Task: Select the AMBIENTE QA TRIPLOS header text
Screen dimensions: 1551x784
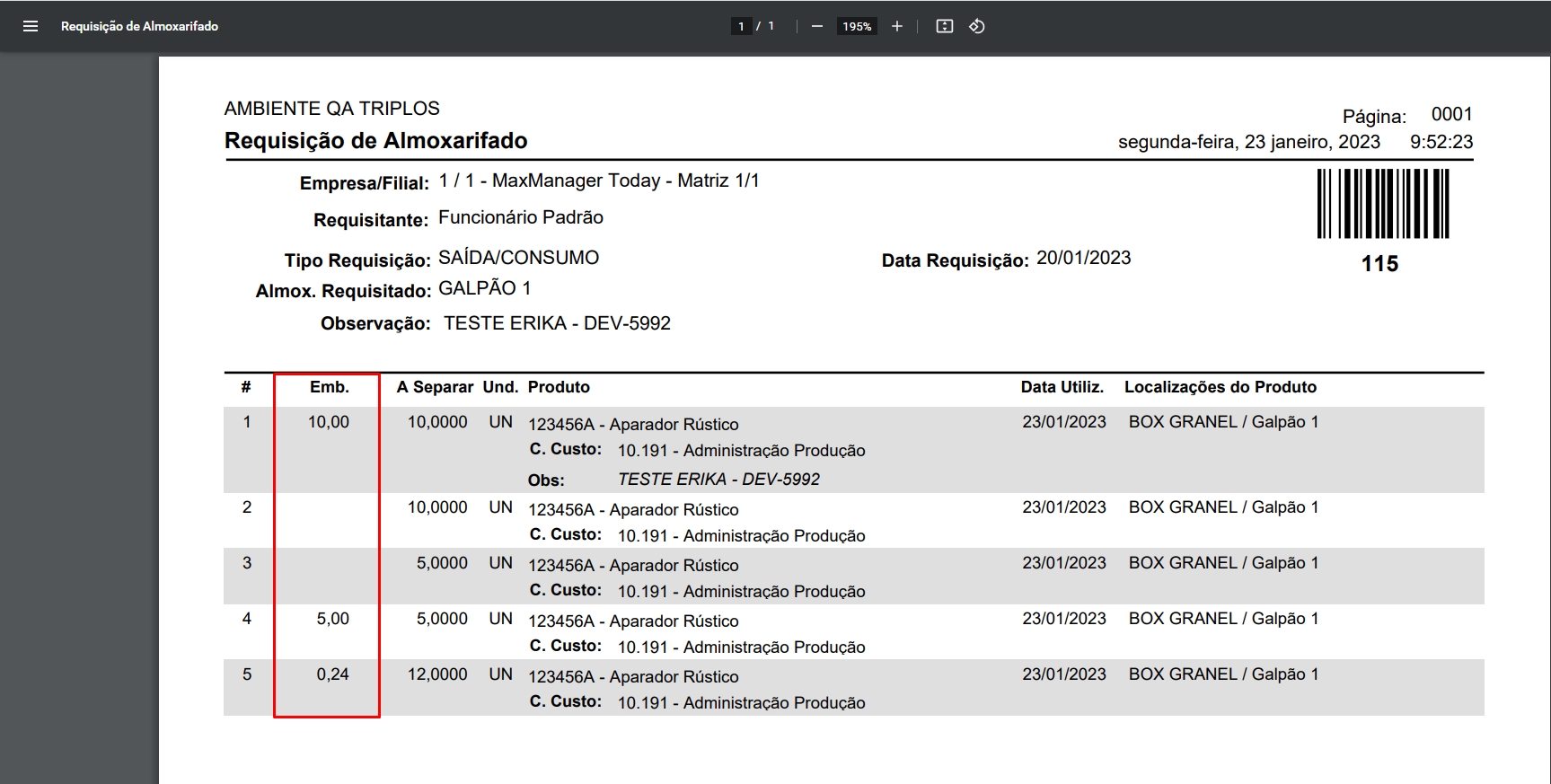Action: 331,109
